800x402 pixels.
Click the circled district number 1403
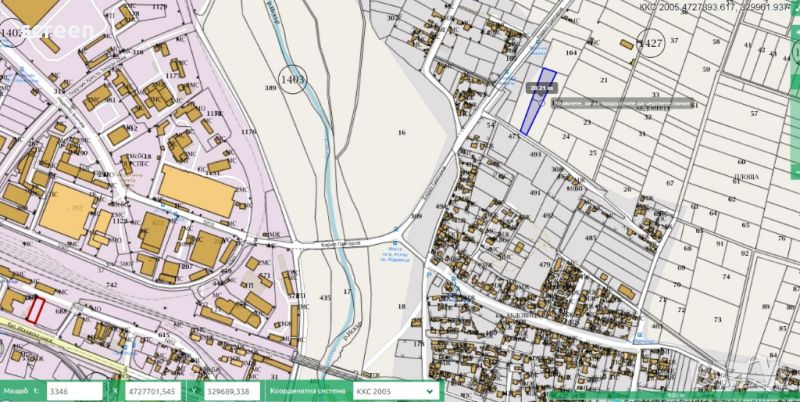[x=293, y=80]
